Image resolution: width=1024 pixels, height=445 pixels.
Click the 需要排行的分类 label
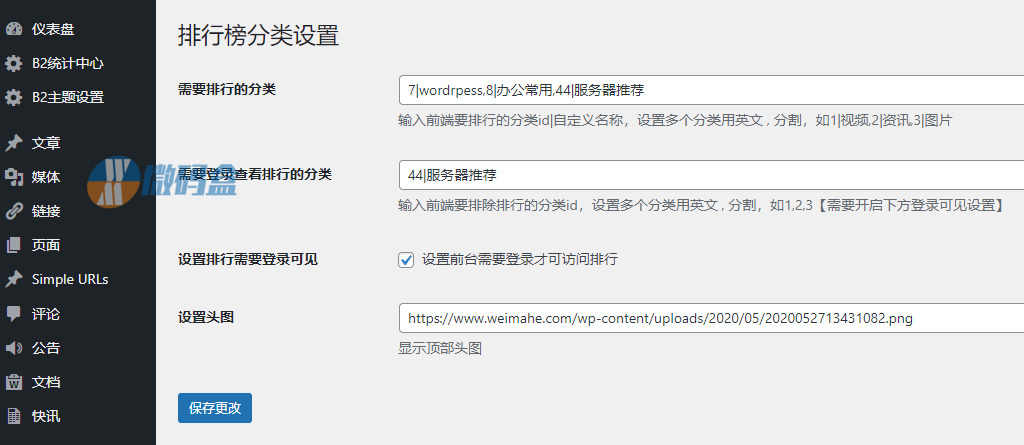pos(227,90)
